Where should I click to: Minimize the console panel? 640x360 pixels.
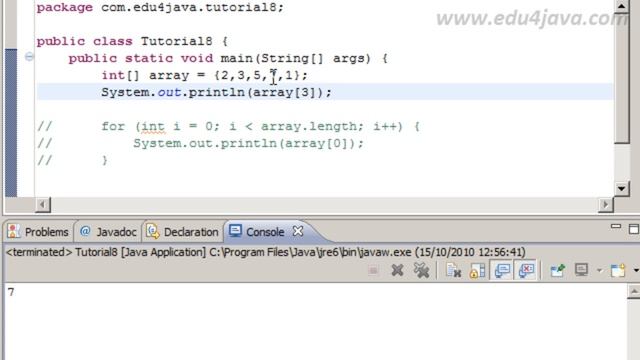(616, 226)
